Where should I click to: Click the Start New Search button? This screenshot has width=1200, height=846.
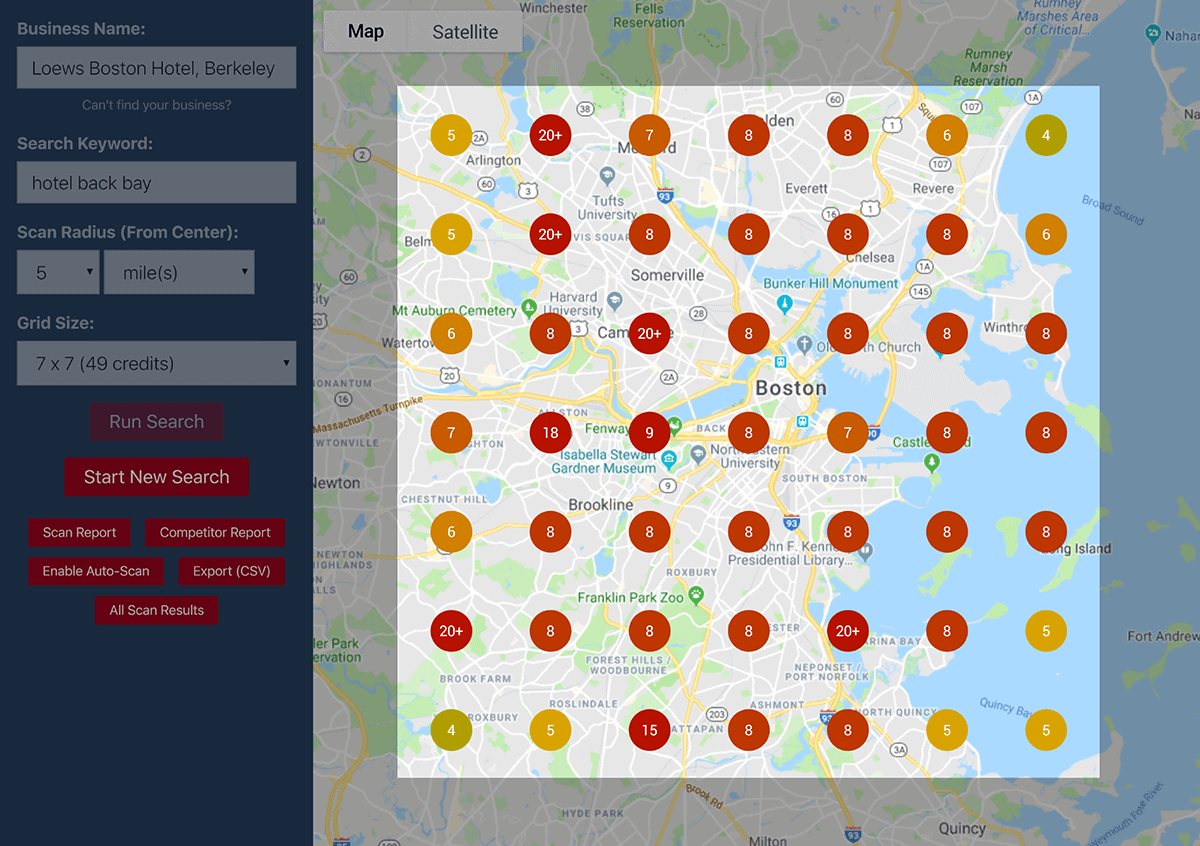point(157,477)
